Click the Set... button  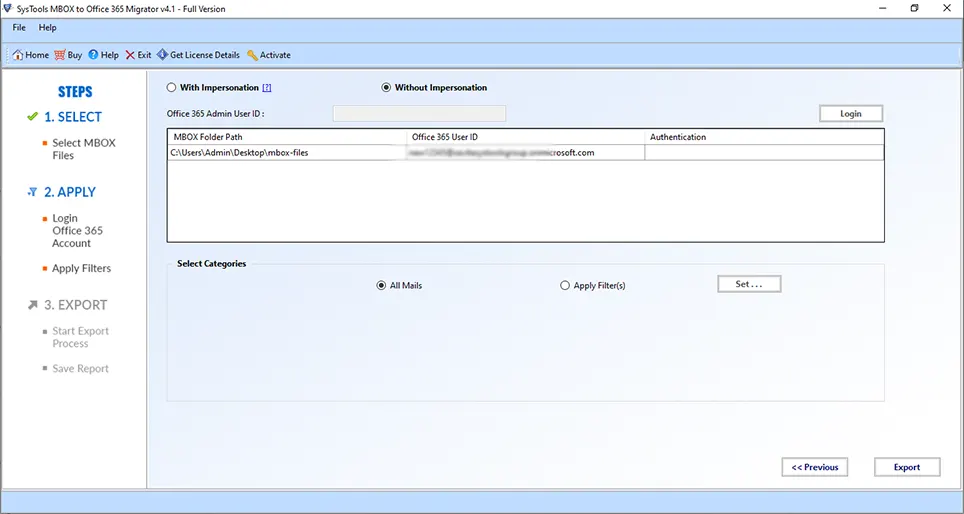[x=749, y=284]
